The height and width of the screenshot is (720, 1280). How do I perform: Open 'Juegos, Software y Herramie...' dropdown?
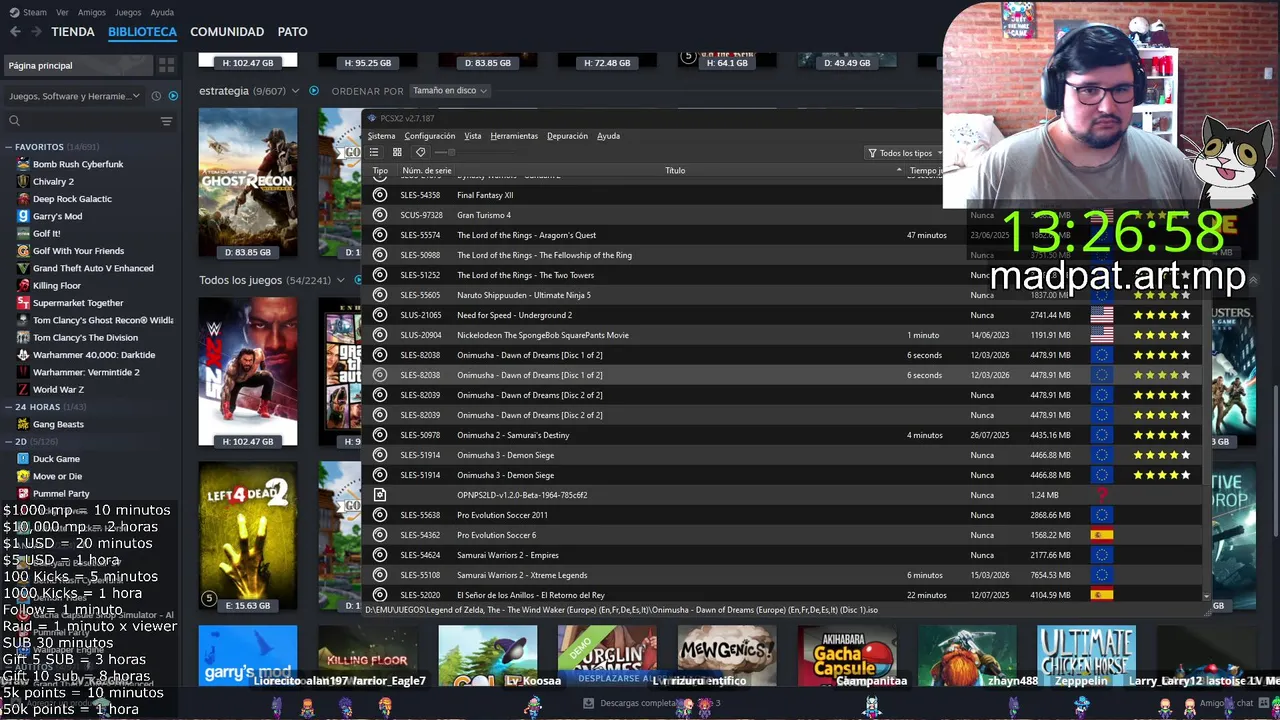[x=75, y=96]
